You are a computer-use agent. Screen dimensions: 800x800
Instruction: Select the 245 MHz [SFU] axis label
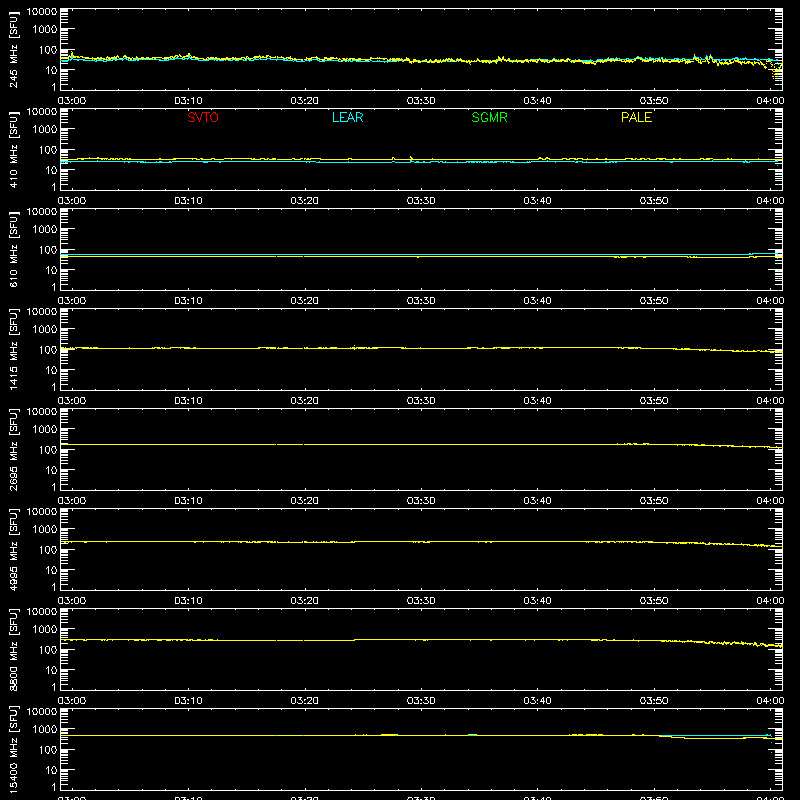click(13, 49)
